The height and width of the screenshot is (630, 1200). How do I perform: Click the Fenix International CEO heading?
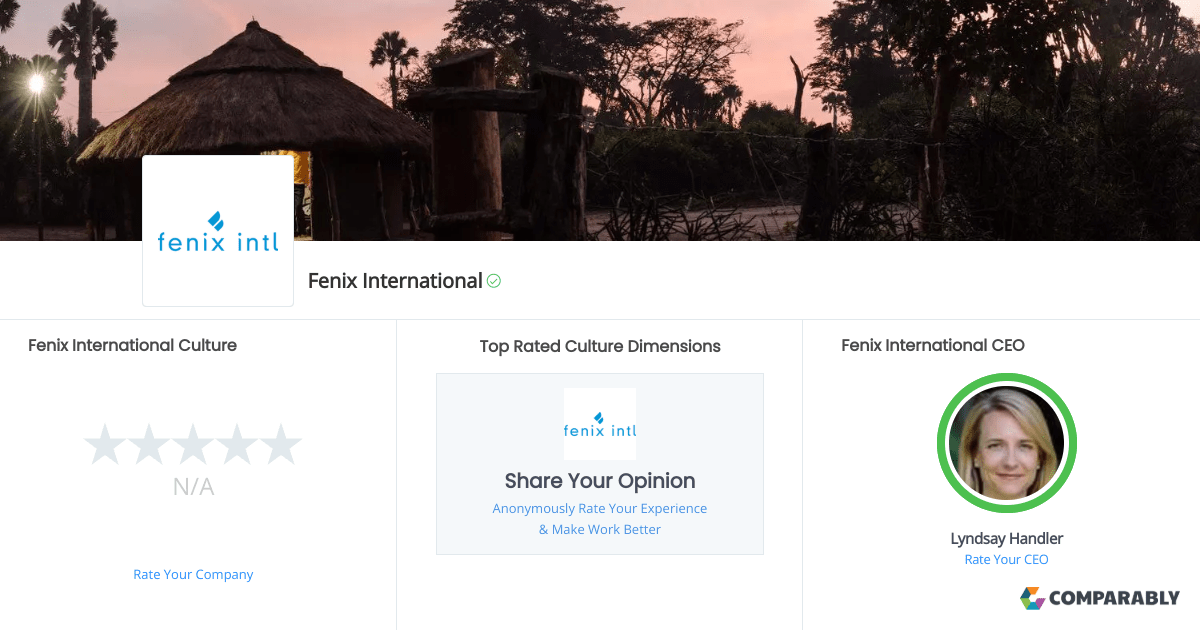[932, 345]
